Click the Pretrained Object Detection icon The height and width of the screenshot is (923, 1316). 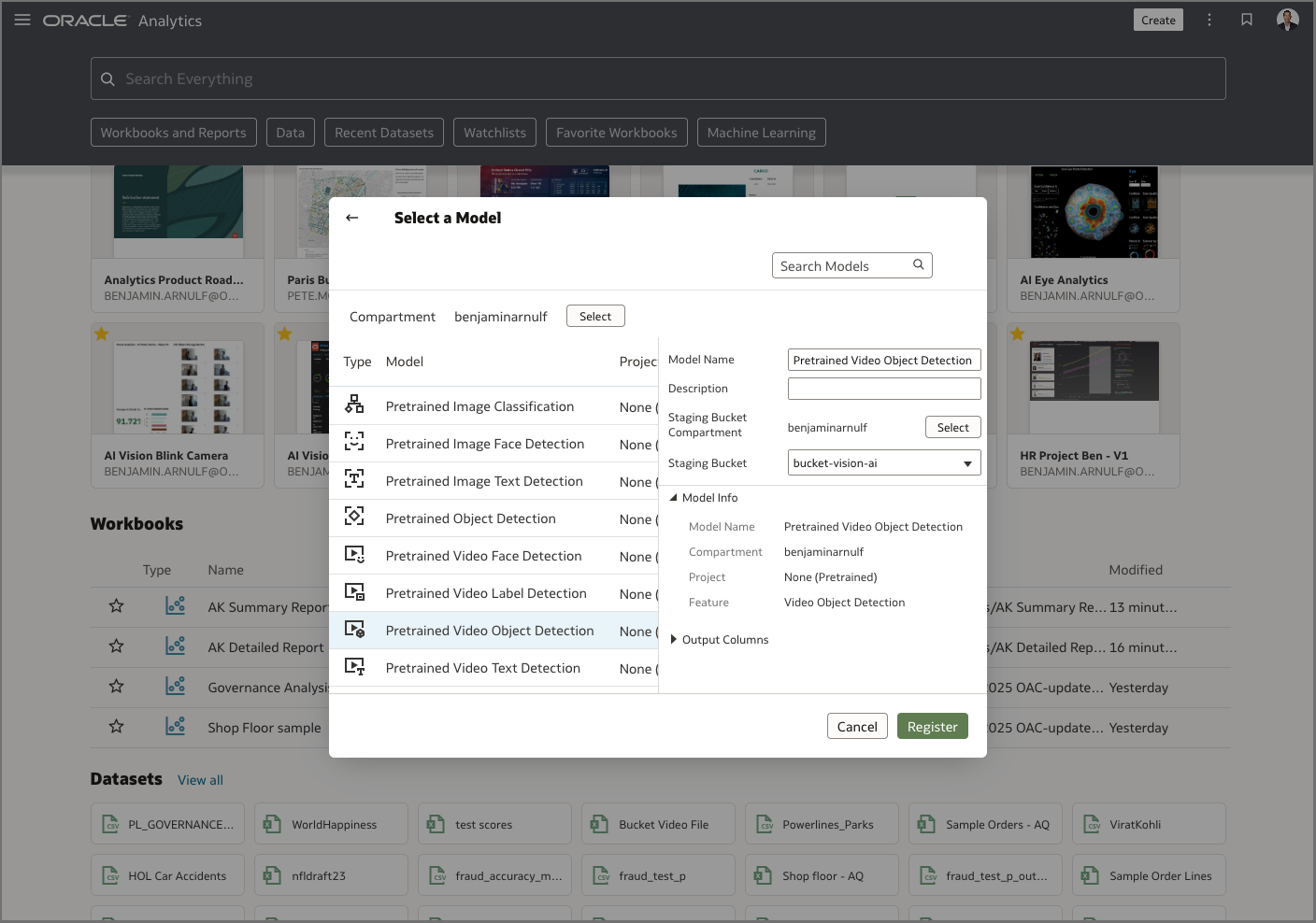(x=355, y=515)
